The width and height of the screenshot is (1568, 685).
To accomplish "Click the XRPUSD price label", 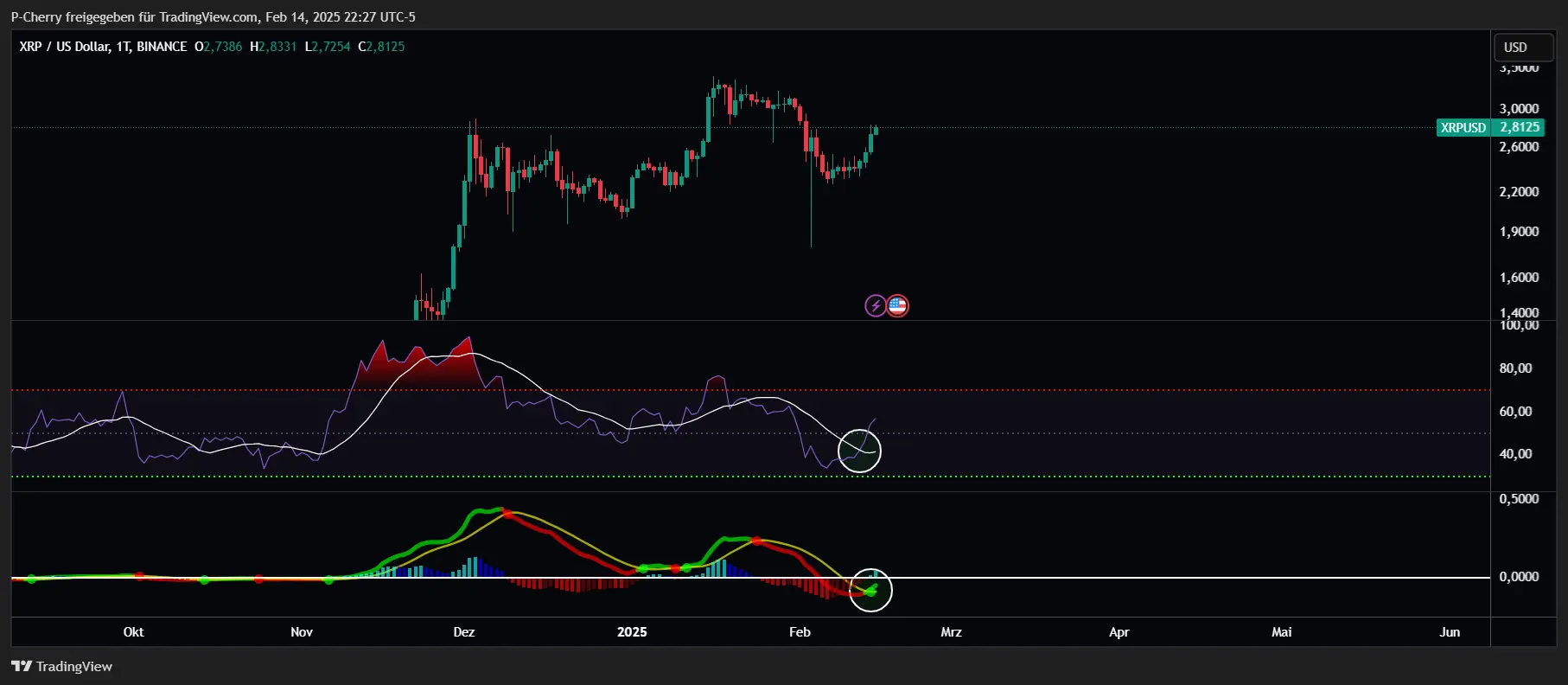I will pyautogui.click(x=1463, y=127).
